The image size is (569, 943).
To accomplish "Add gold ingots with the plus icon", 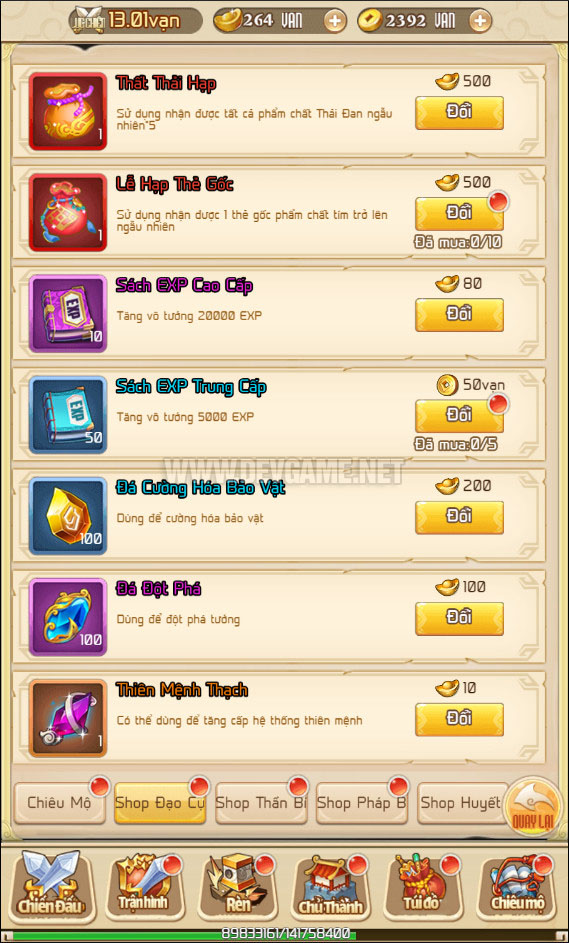I will (335, 22).
